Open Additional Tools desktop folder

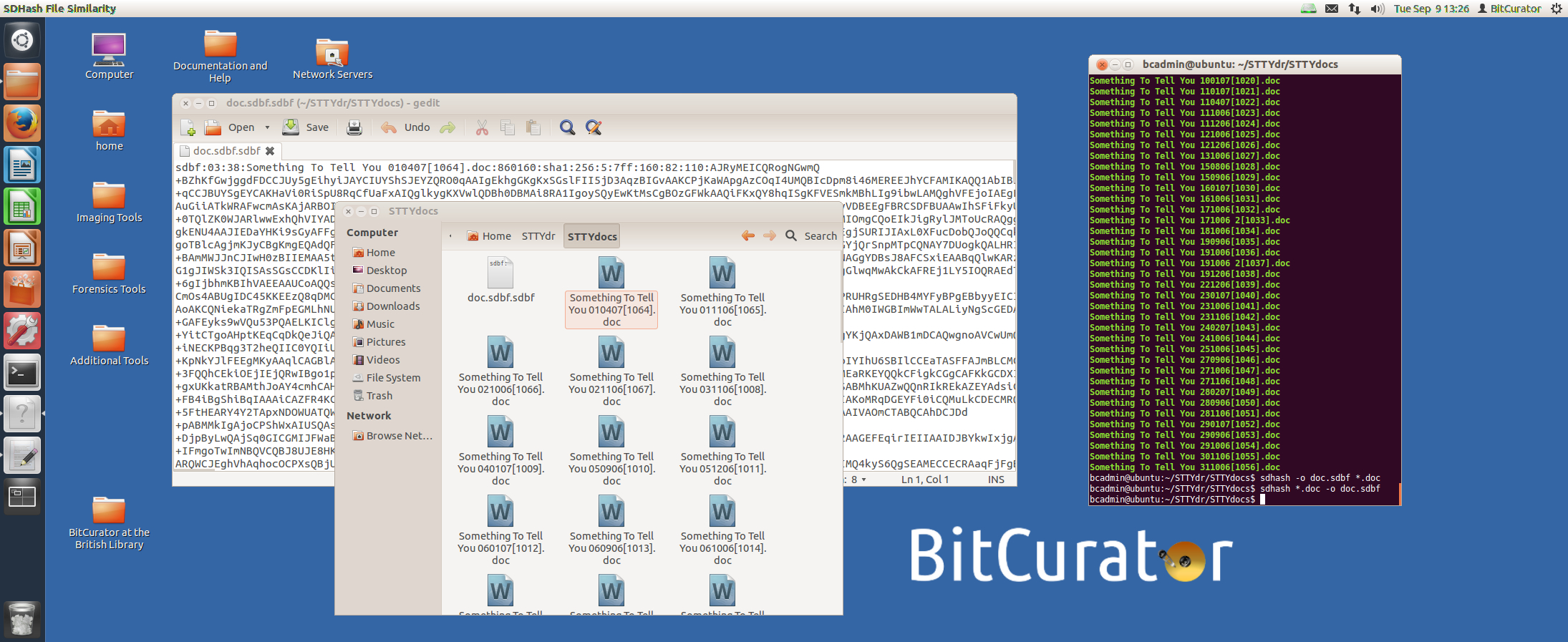(x=109, y=345)
